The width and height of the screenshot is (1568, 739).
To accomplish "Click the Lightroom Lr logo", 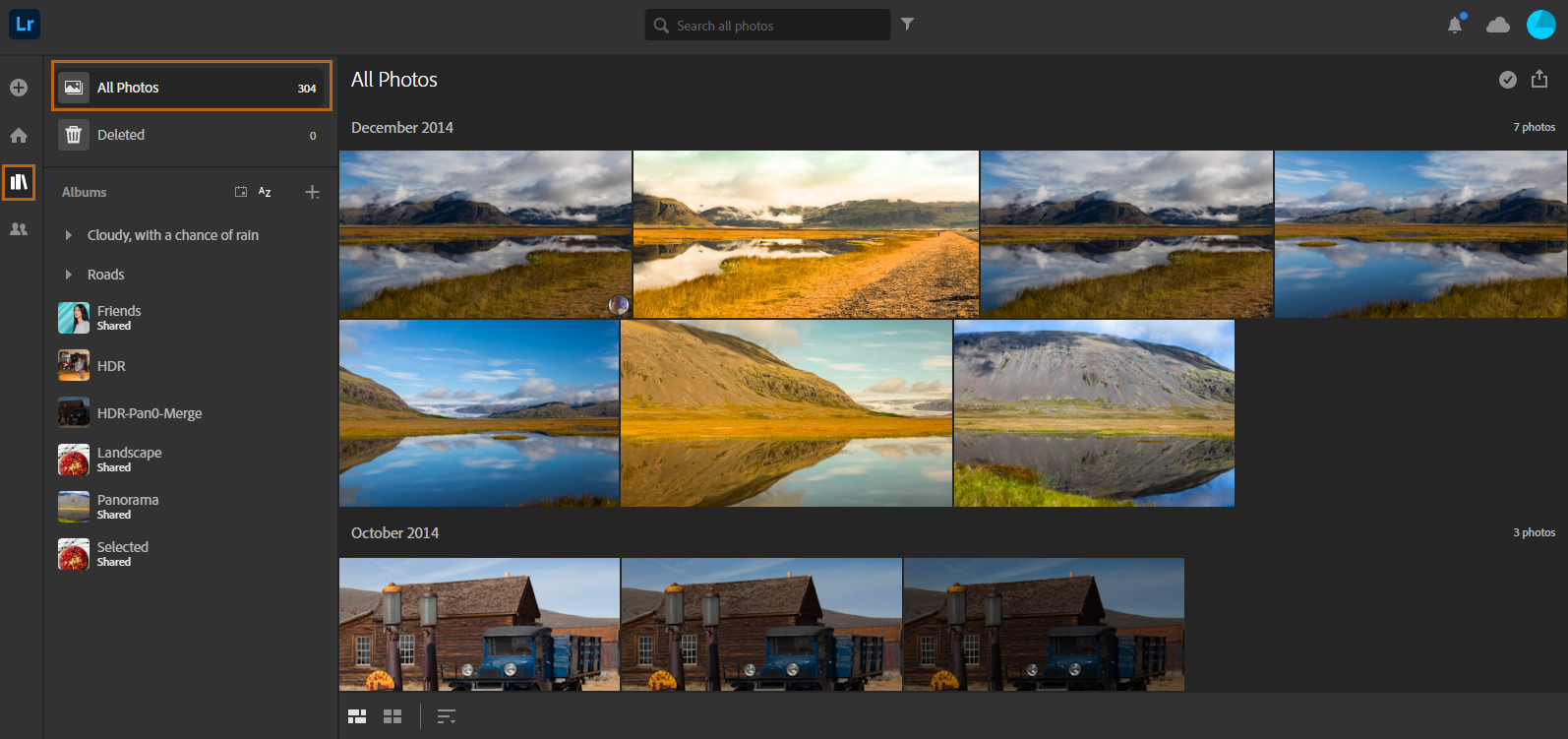I will 25,24.
